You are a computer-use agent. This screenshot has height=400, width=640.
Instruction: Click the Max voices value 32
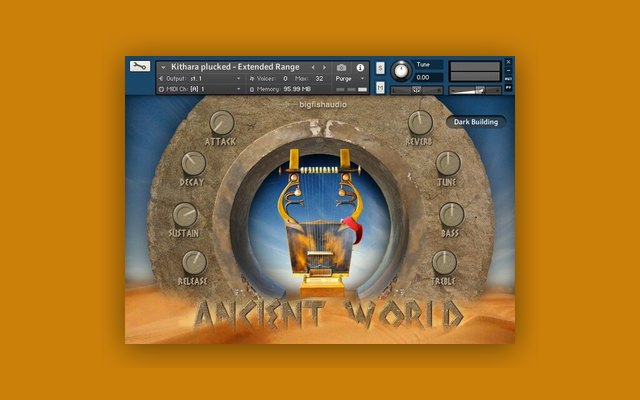(x=319, y=78)
